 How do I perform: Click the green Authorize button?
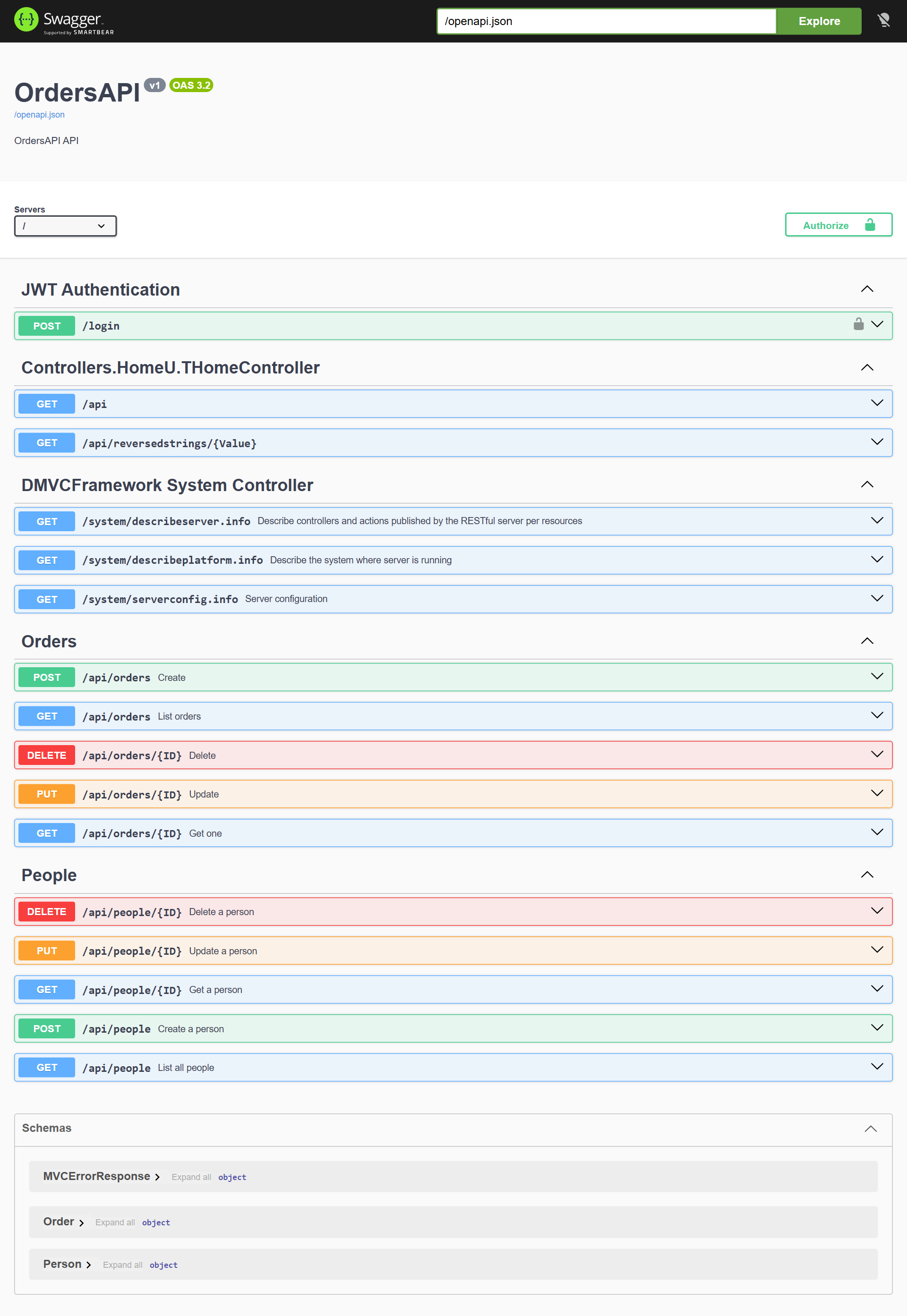838,225
